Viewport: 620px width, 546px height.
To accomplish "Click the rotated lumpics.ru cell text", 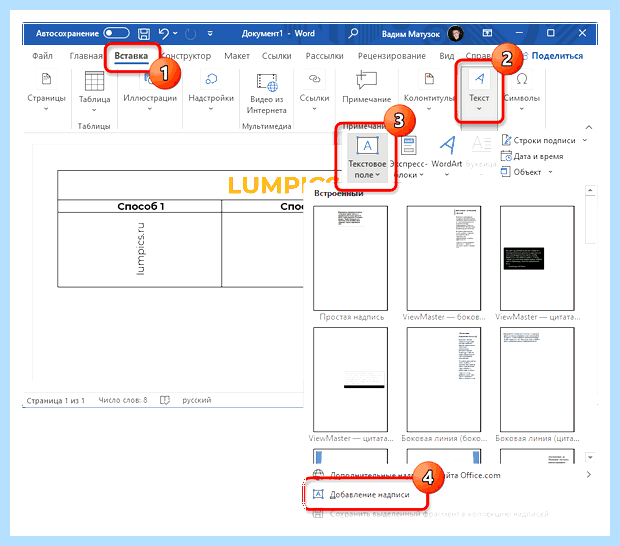I will coord(140,249).
